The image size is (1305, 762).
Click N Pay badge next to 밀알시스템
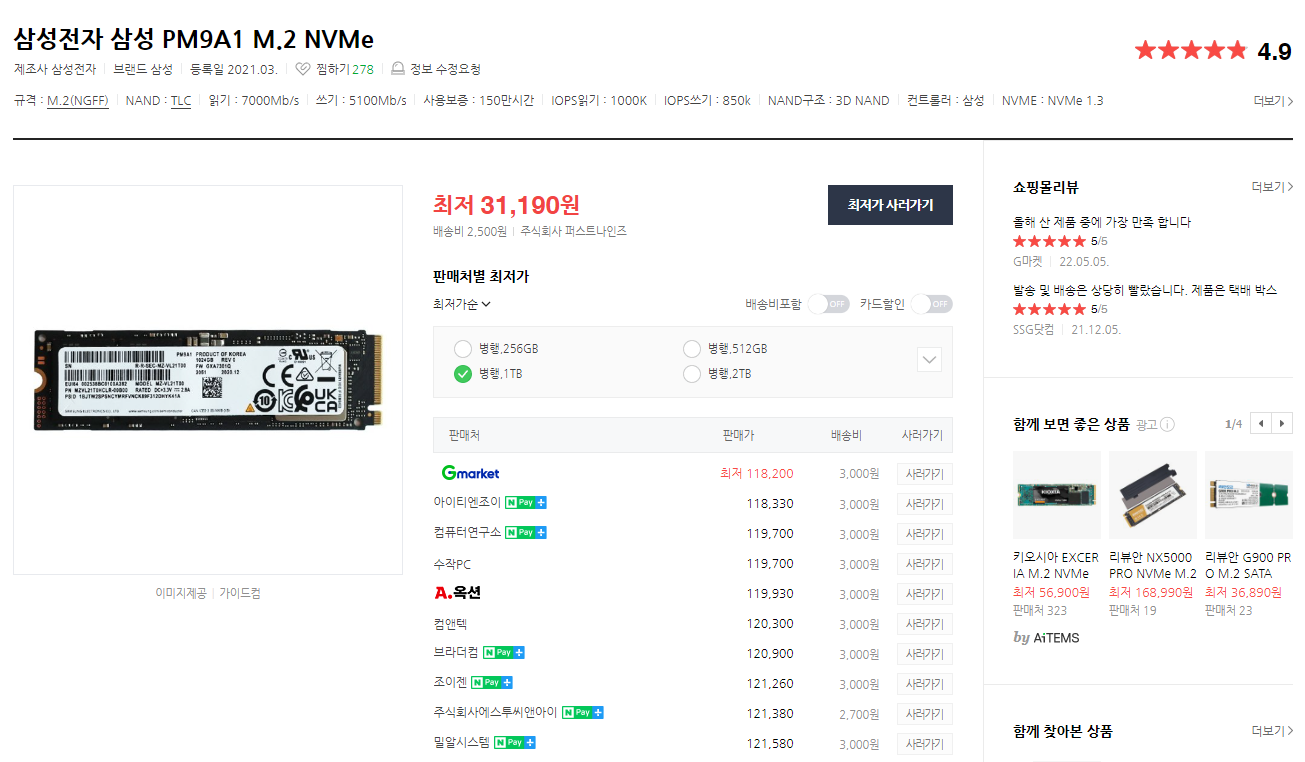point(515,743)
